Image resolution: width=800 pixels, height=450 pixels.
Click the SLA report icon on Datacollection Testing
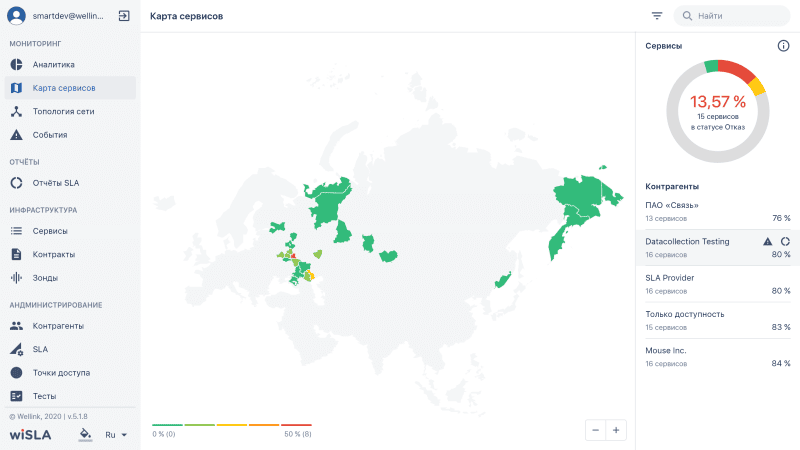coord(785,241)
